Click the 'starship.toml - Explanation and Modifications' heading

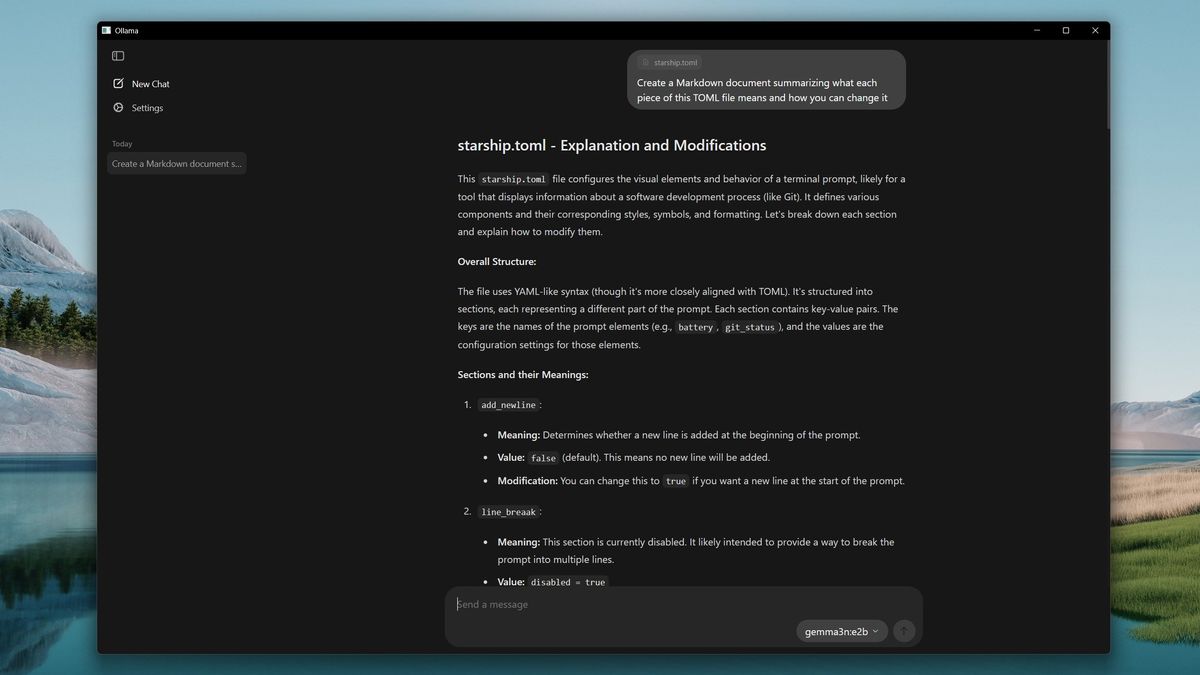click(611, 146)
